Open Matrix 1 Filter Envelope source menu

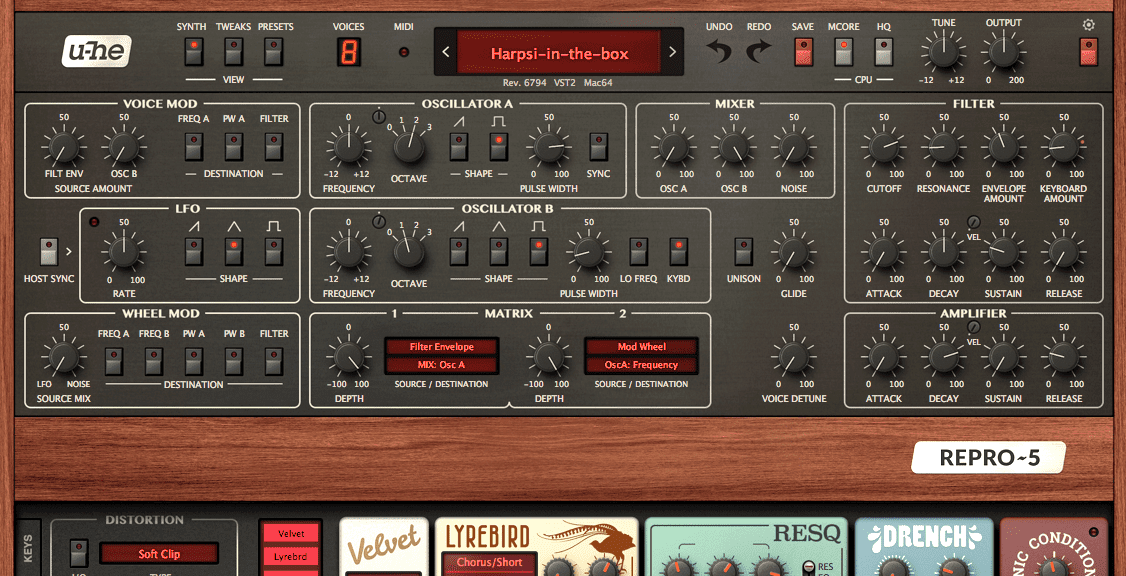(x=442, y=347)
